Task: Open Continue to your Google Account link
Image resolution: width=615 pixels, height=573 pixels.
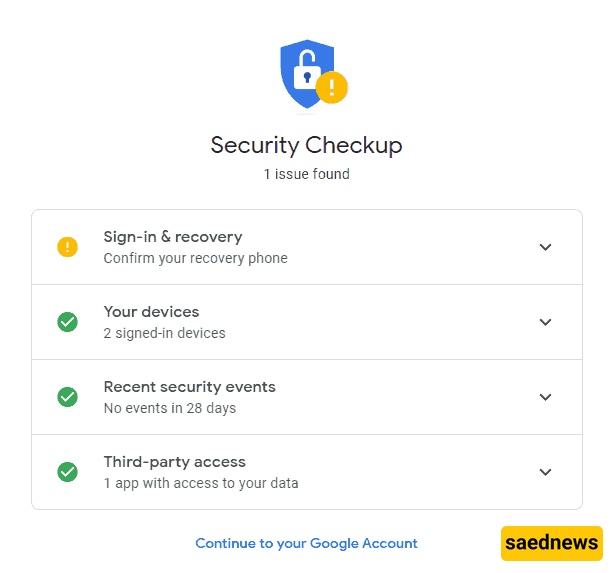Action: [x=306, y=543]
